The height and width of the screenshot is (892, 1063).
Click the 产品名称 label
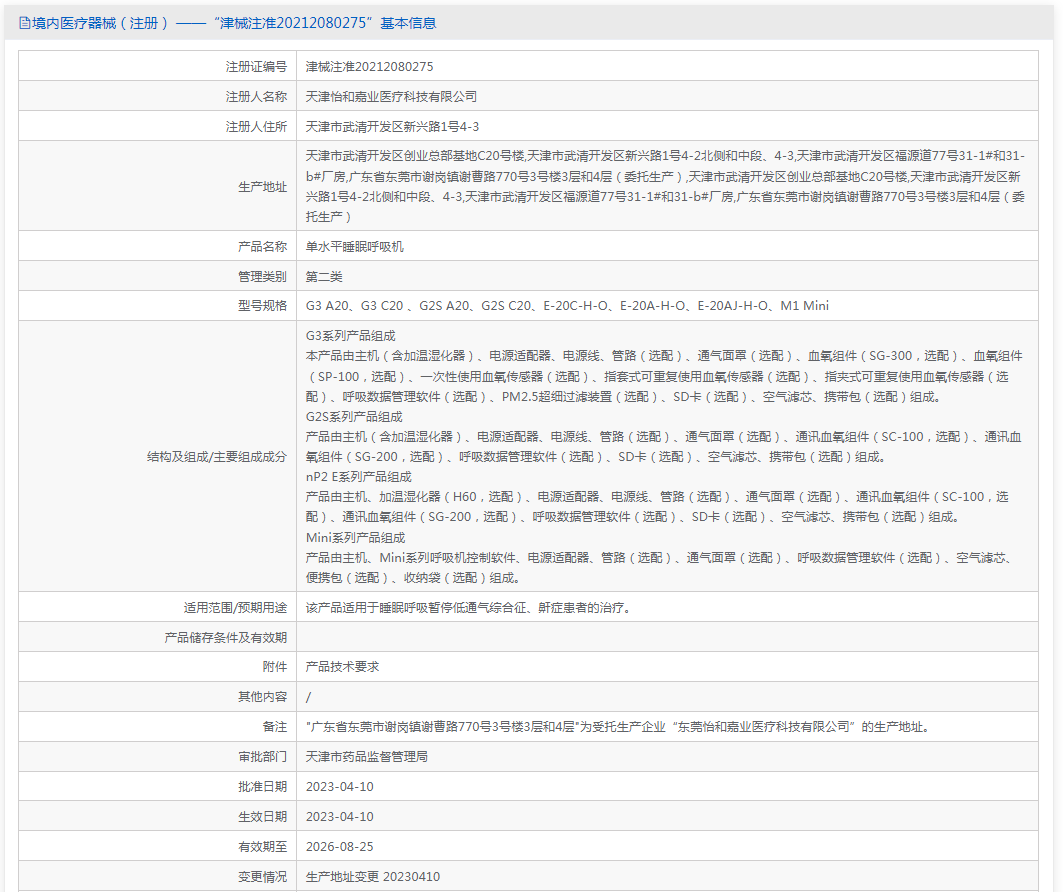point(262,246)
